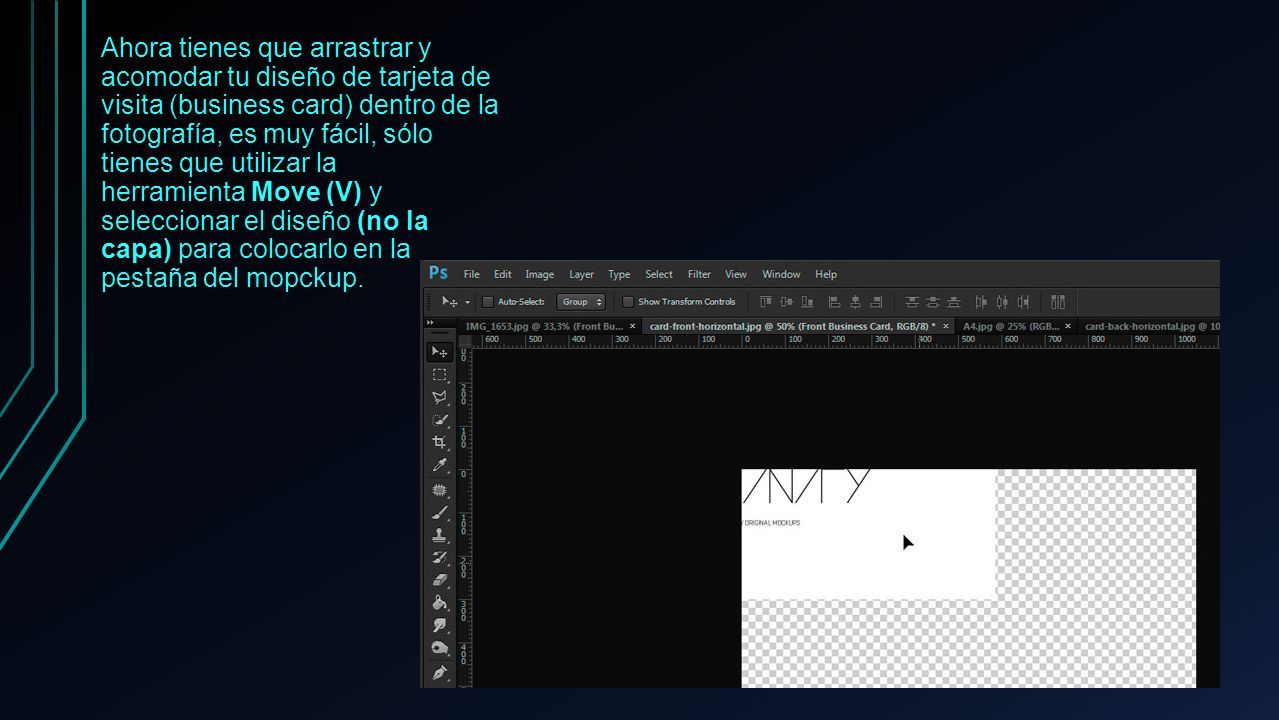Select the History Brush tool

tap(439, 557)
